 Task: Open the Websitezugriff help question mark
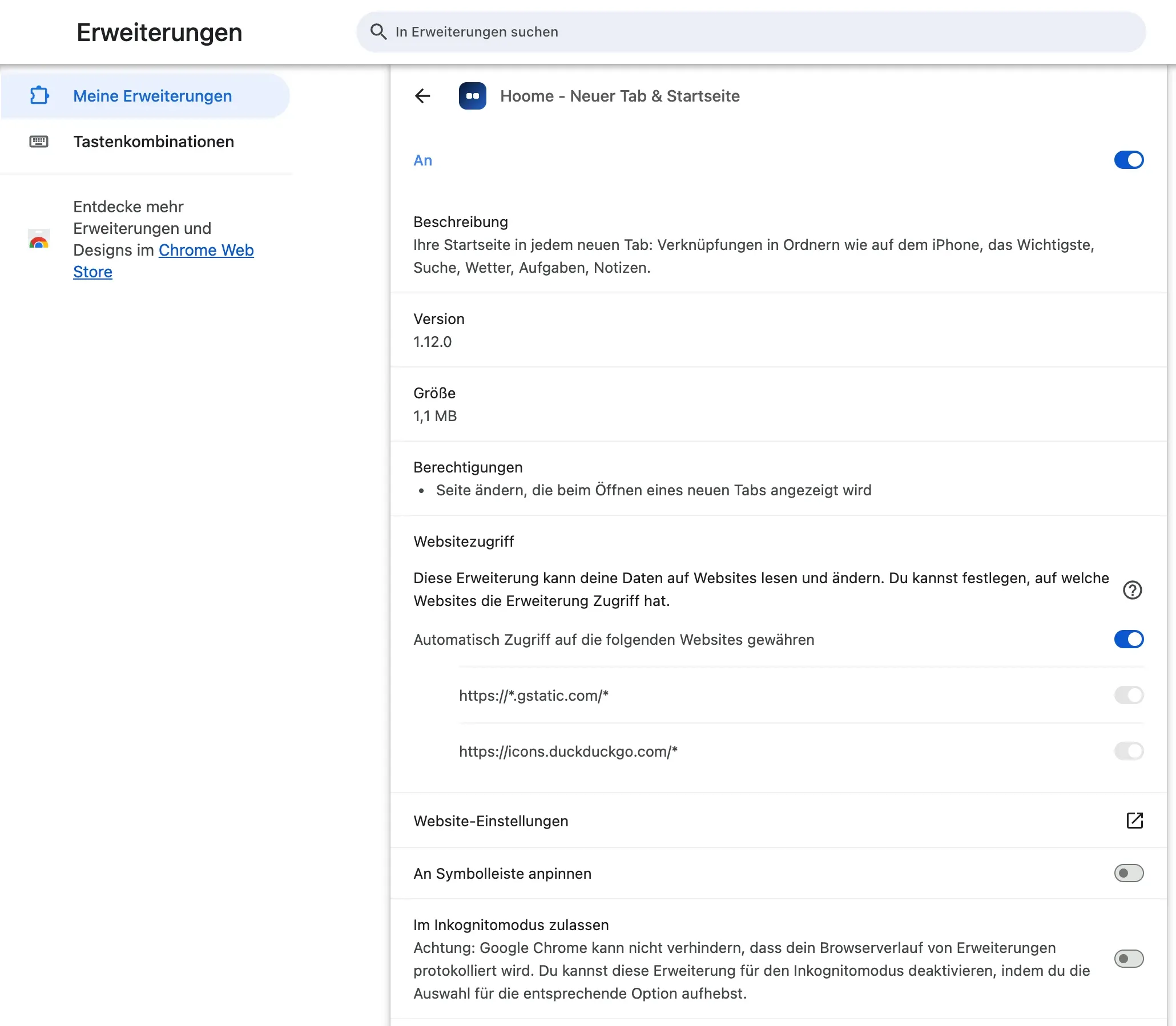click(1132, 589)
